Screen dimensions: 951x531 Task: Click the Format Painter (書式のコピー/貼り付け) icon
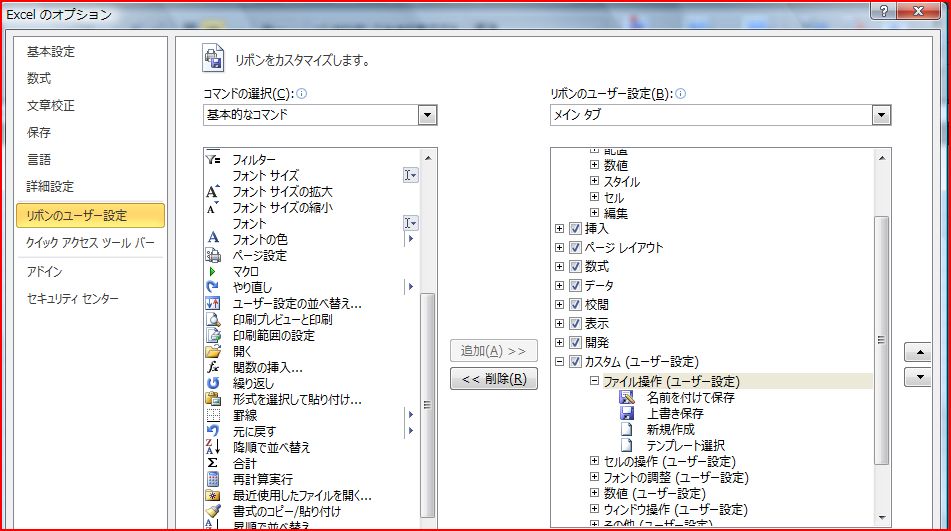point(213,511)
